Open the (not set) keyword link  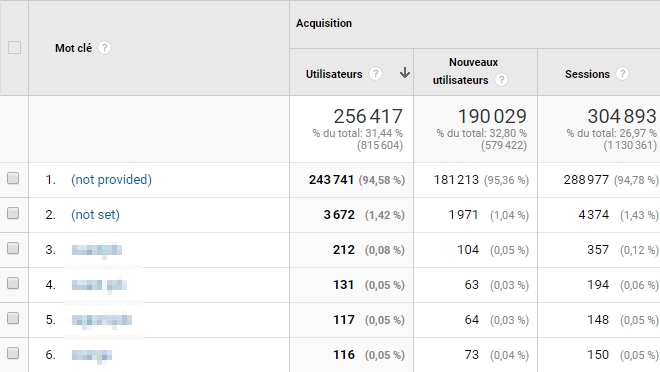point(95,215)
